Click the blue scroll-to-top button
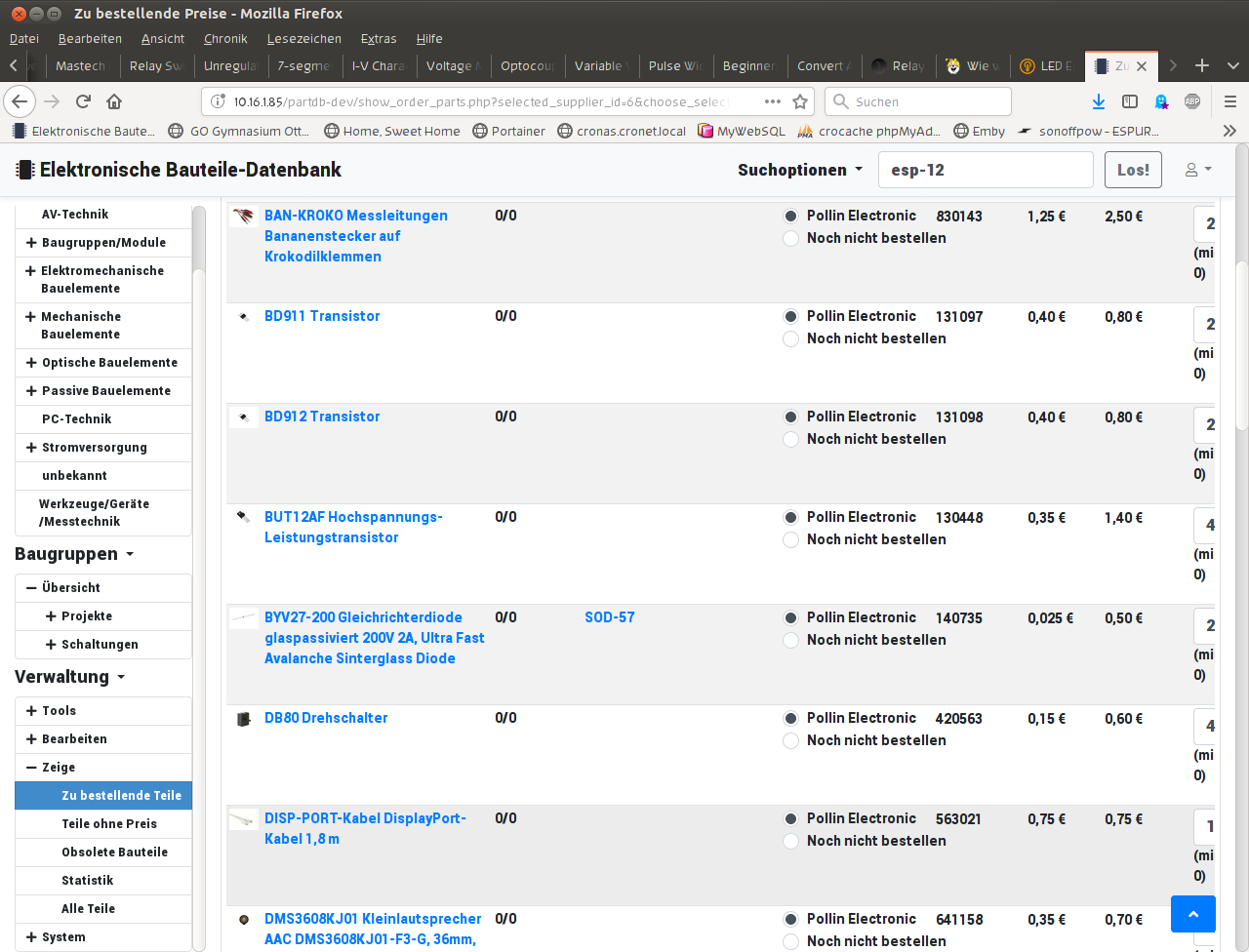This screenshot has height=952, width=1249. click(1193, 914)
